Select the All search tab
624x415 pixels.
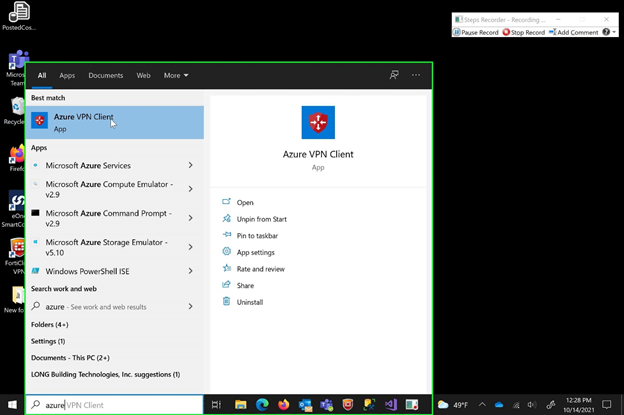click(42, 75)
